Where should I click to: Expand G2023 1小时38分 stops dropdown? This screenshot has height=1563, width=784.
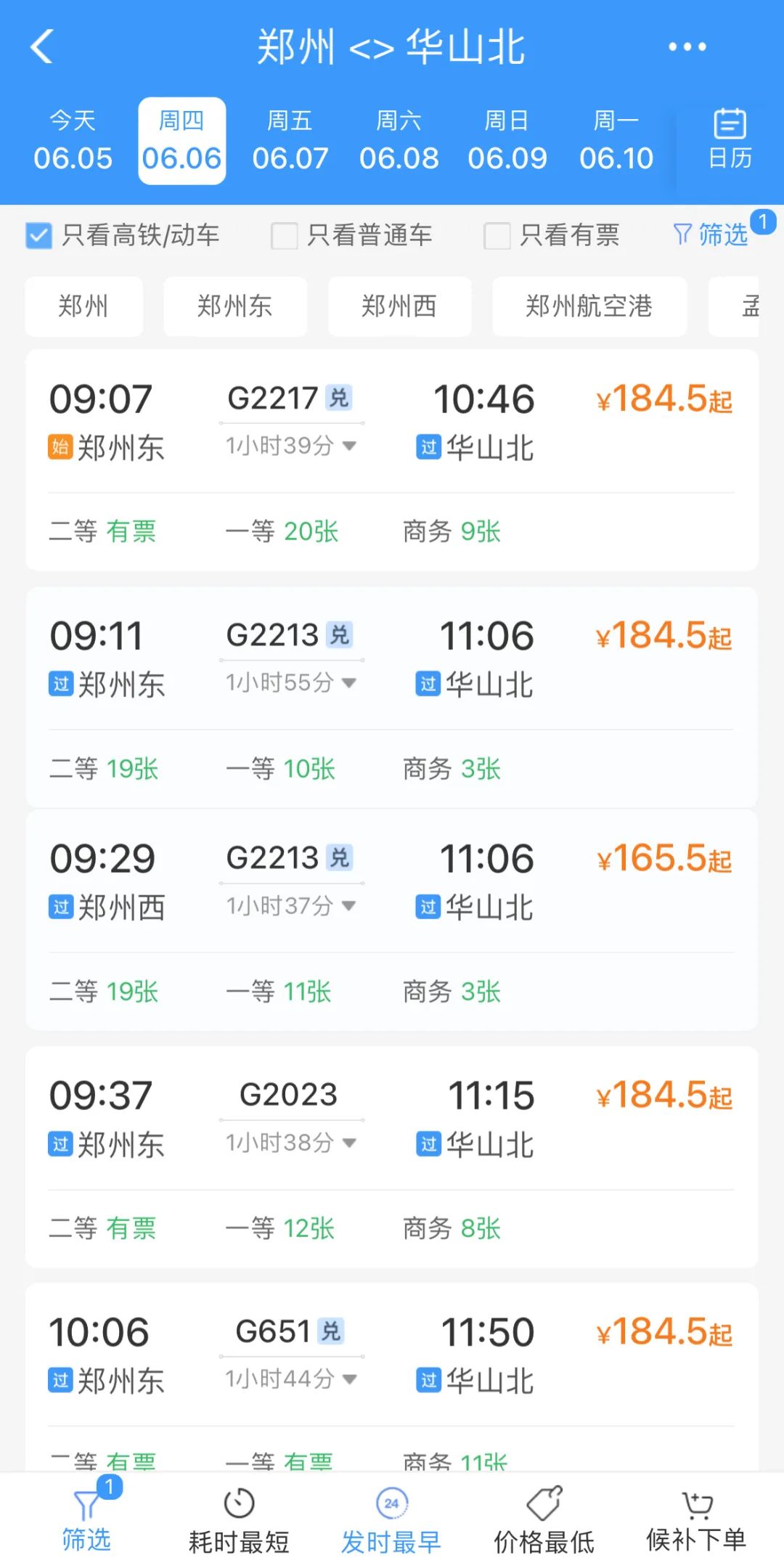349,1143
